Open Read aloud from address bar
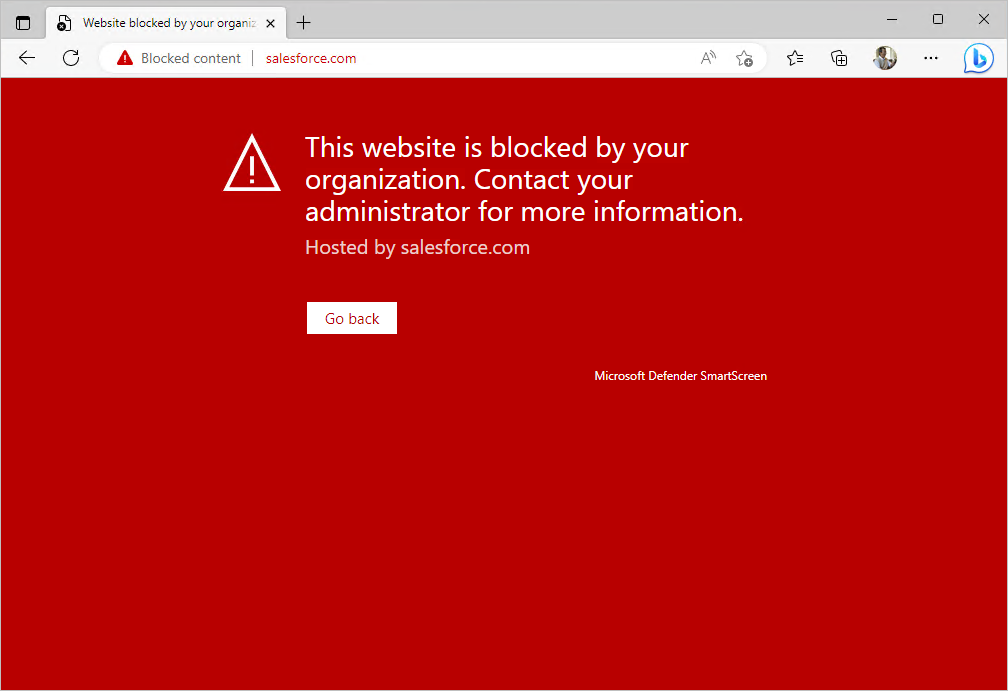The width and height of the screenshot is (1008, 691). tap(708, 58)
